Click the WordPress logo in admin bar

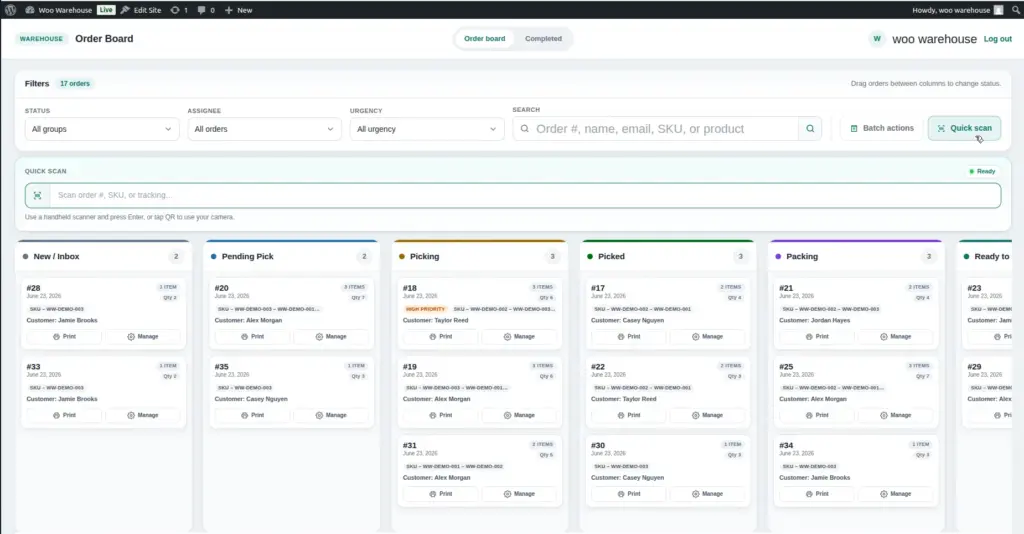10,10
